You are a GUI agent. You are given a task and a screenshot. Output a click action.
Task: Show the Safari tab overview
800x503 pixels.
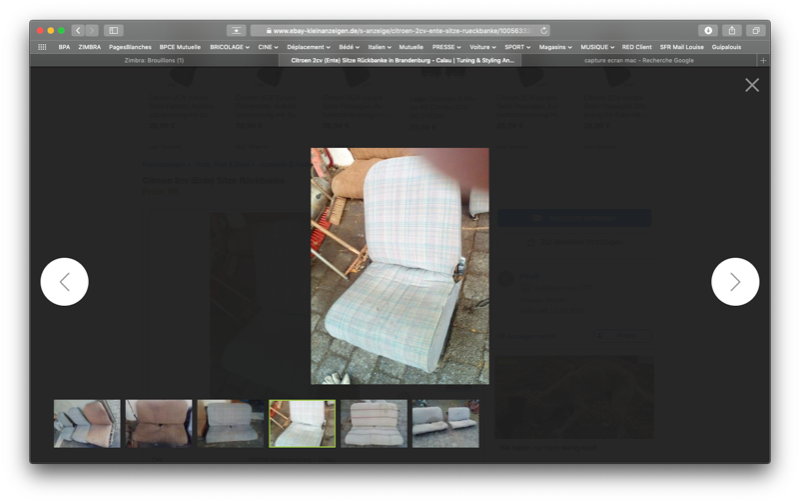(756, 31)
